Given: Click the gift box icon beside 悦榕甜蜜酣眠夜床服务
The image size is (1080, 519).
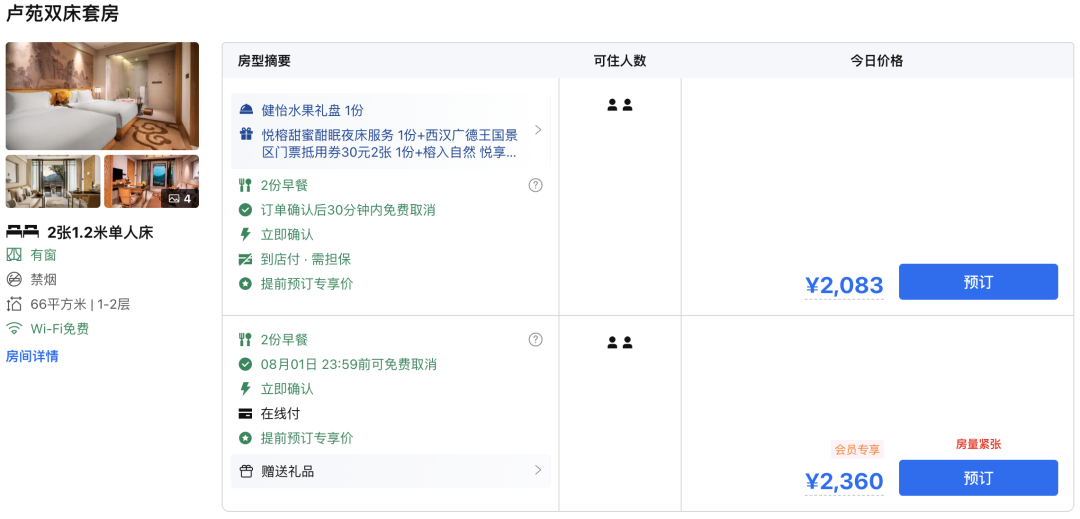Looking at the screenshot, I should click(x=246, y=134).
